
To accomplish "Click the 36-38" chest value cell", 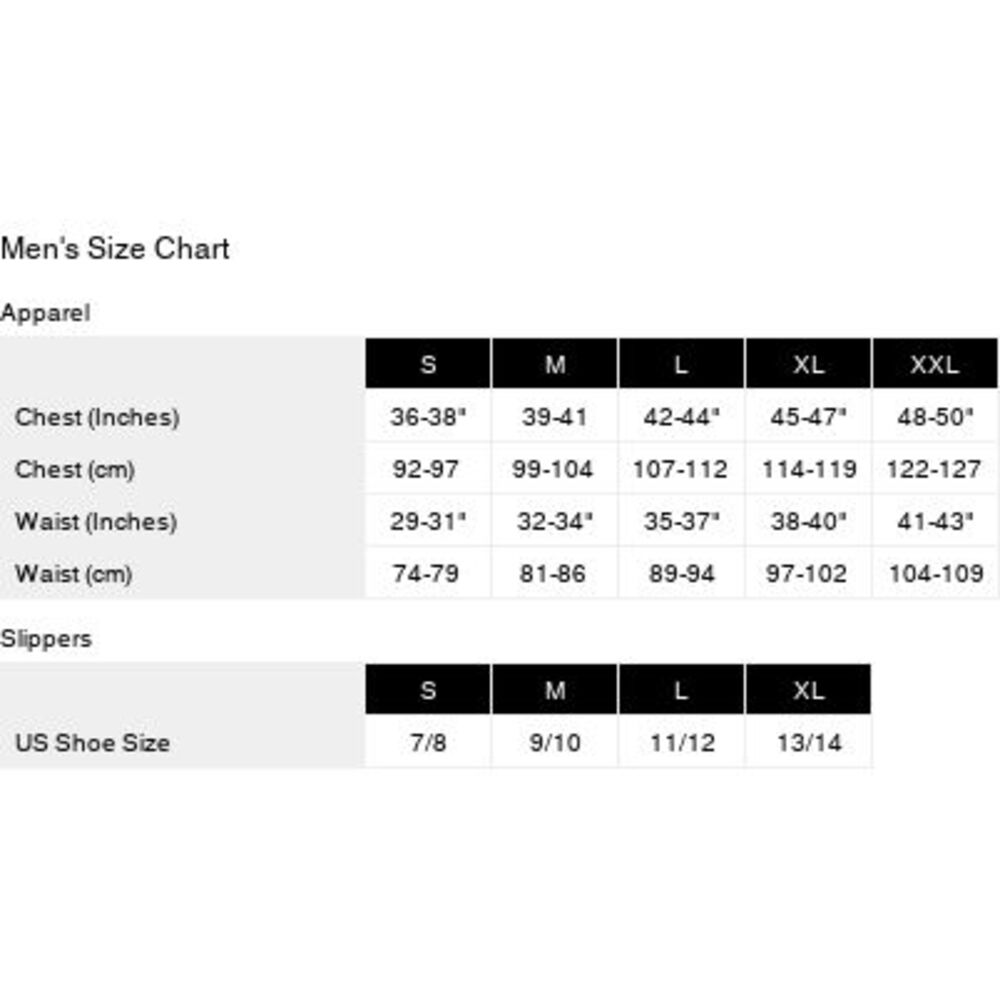I will click(x=428, y=416).
